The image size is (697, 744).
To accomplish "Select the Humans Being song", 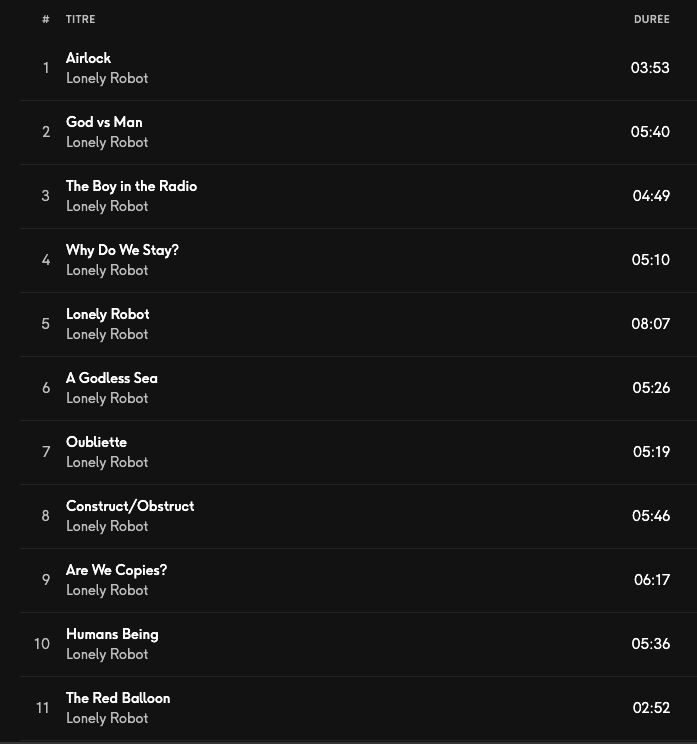I will pyautogui.click(x=112, y=634).
